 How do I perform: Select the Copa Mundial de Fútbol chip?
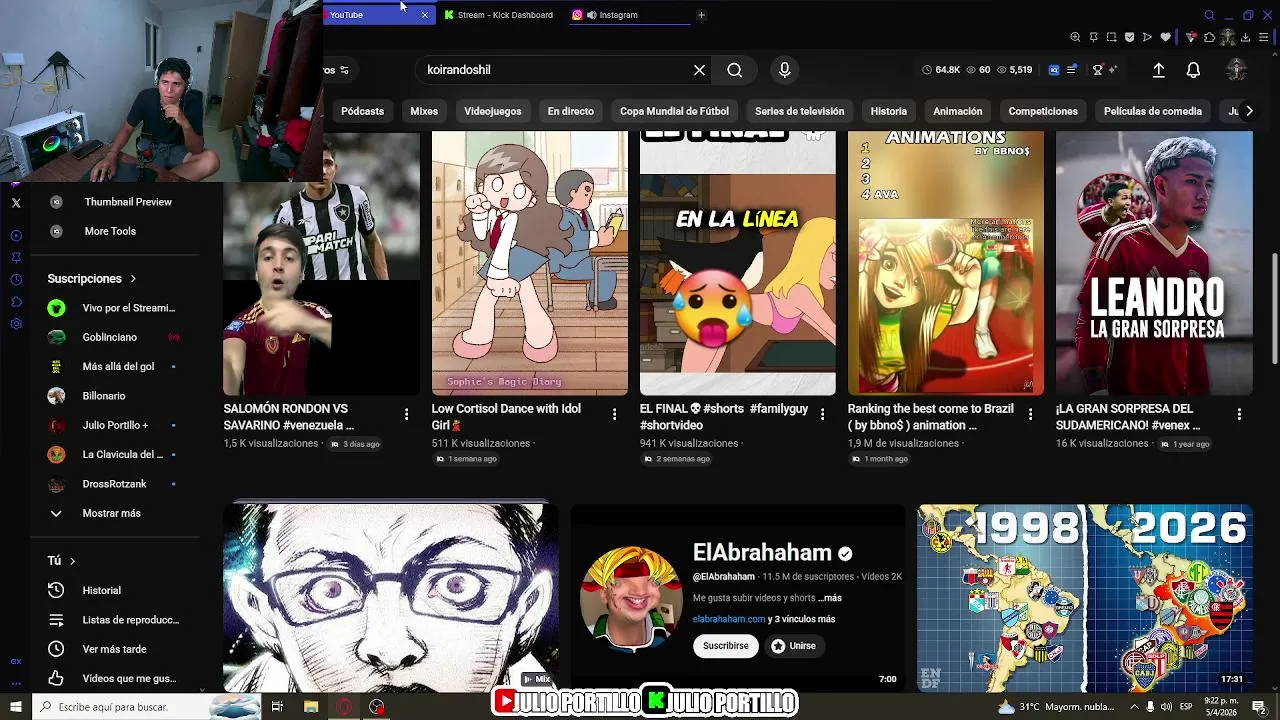coord(674,111)
